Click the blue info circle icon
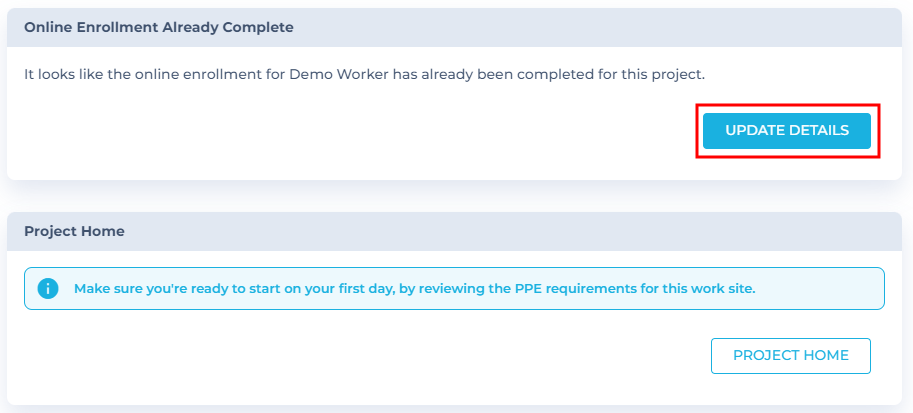The height and width of the screenshot is (413, 913). tap(48, 288)
